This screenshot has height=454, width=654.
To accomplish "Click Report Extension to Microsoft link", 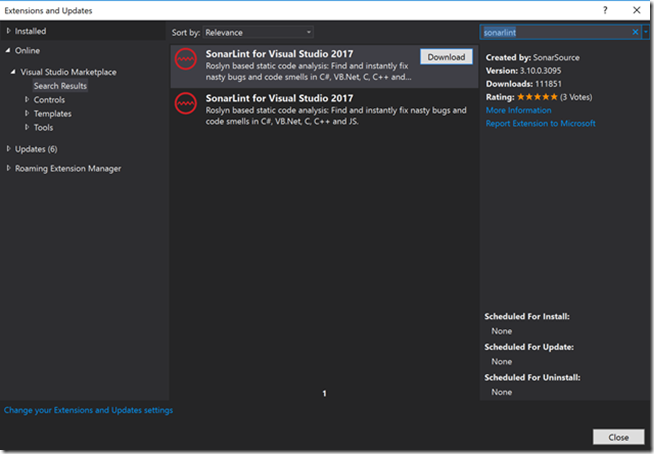I will (x=540, y=124).
